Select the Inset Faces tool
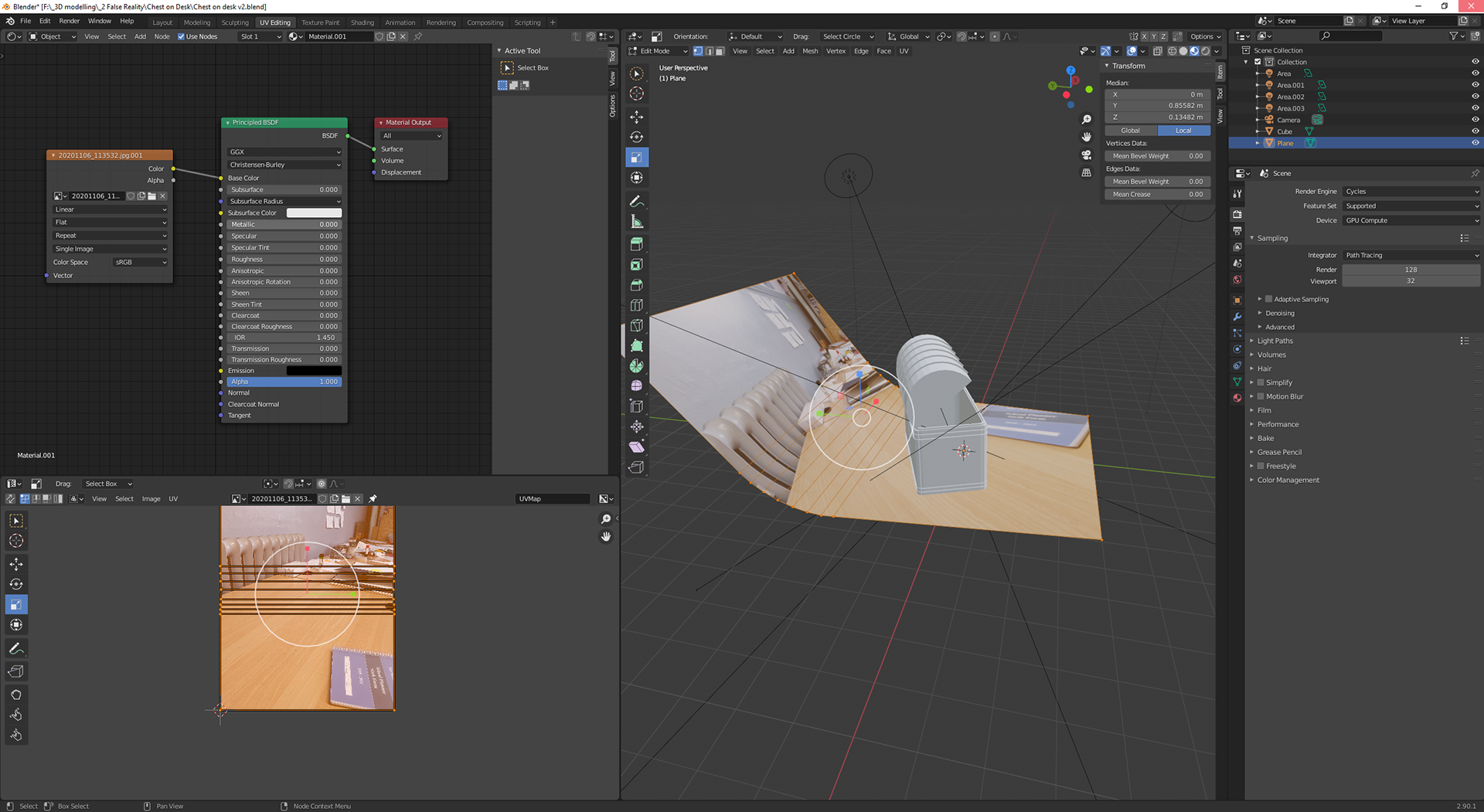This screenshot has width=1484, height=812. 637,264
